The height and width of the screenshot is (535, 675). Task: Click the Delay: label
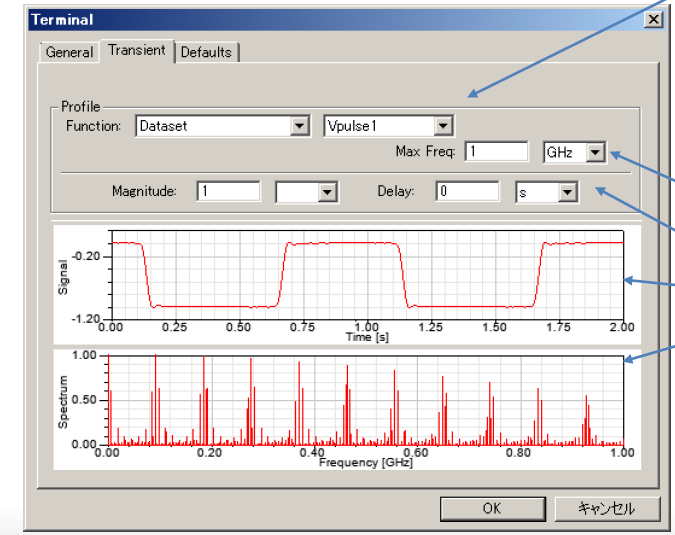point(396,191)
